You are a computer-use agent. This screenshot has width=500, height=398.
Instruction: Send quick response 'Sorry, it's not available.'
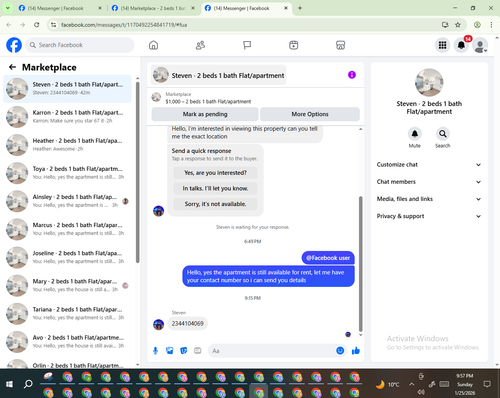click(216, 204)
